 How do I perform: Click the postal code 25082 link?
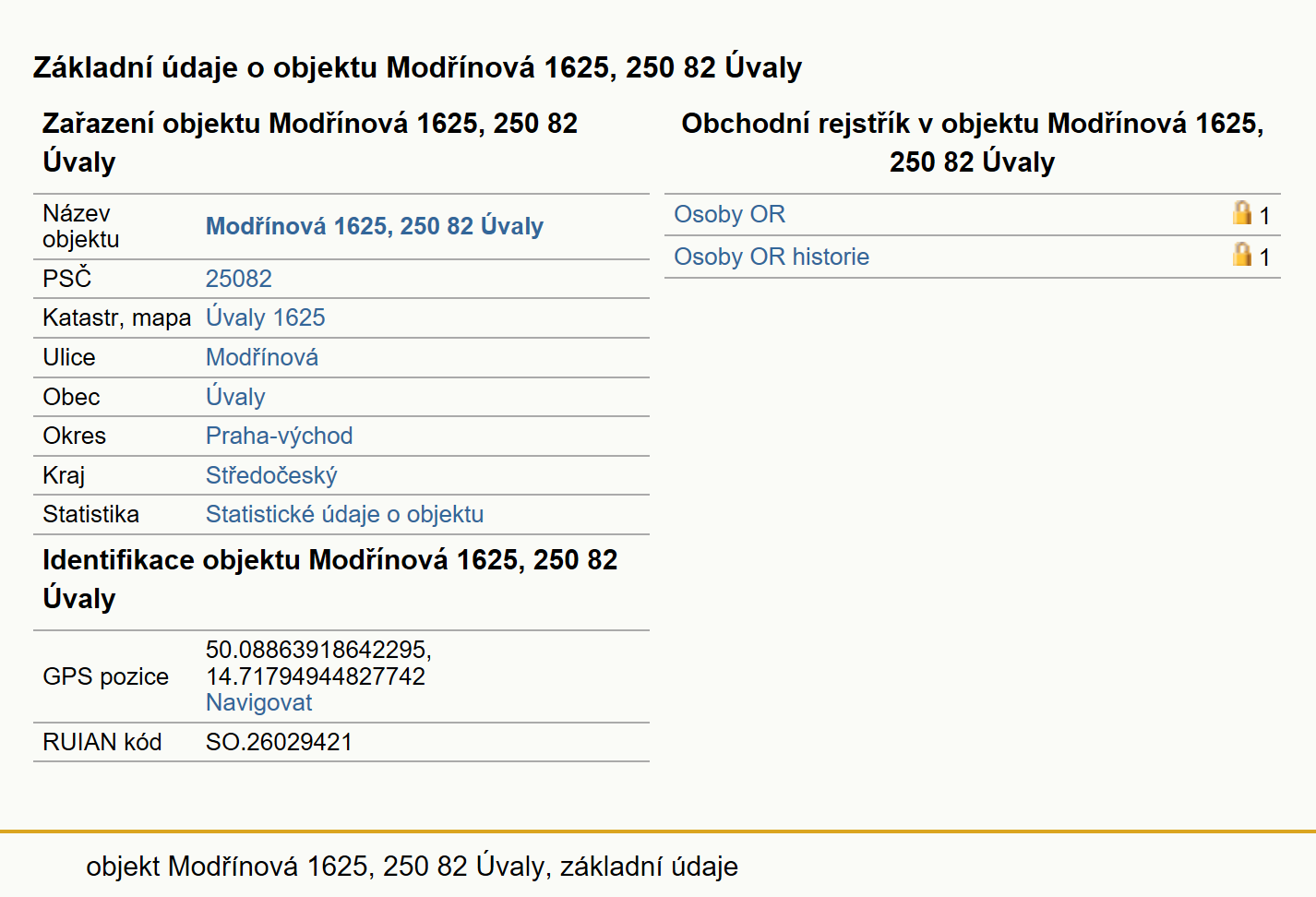(239, 279)
